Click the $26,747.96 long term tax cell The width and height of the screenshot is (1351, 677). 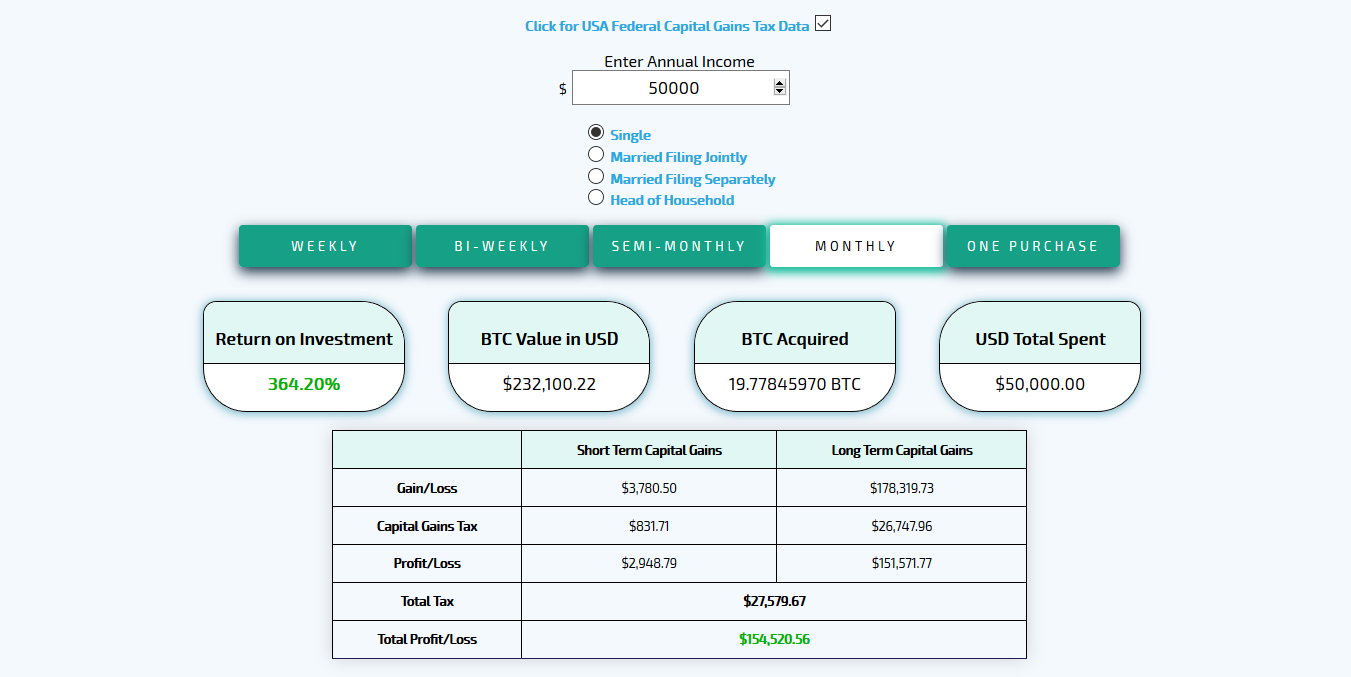[902, 526]
